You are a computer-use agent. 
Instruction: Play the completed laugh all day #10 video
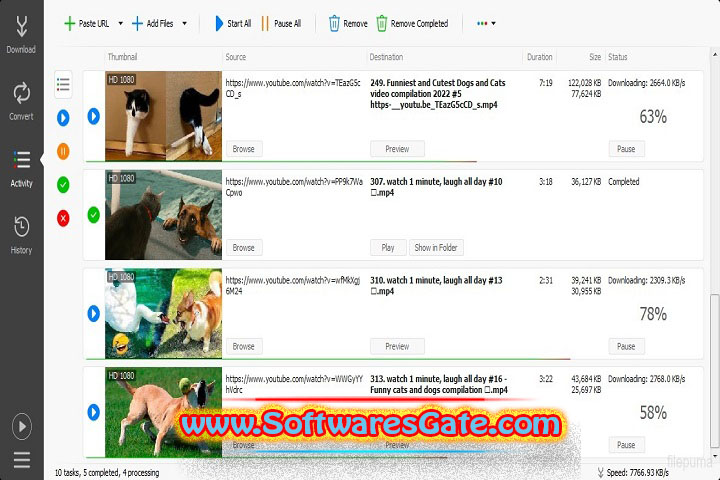pyautogui.click(x=388, y=248)
